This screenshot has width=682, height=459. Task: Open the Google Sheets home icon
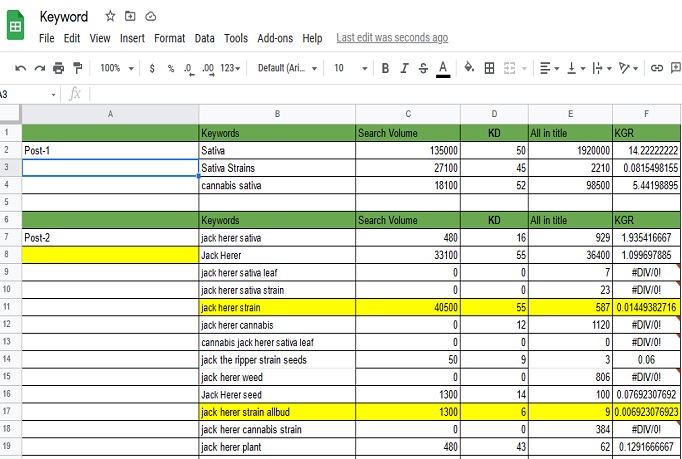pyautogui.click(x=16, y=26)
